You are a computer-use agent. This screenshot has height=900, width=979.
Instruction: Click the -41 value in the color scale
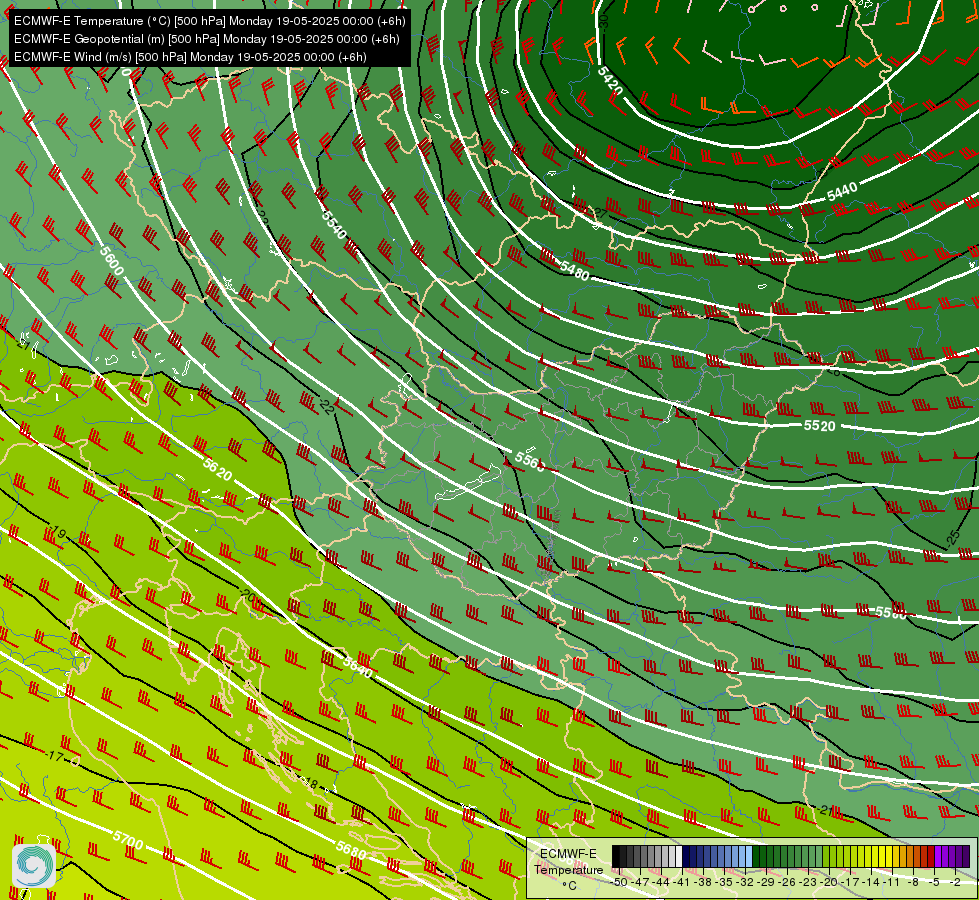(682, 882)
